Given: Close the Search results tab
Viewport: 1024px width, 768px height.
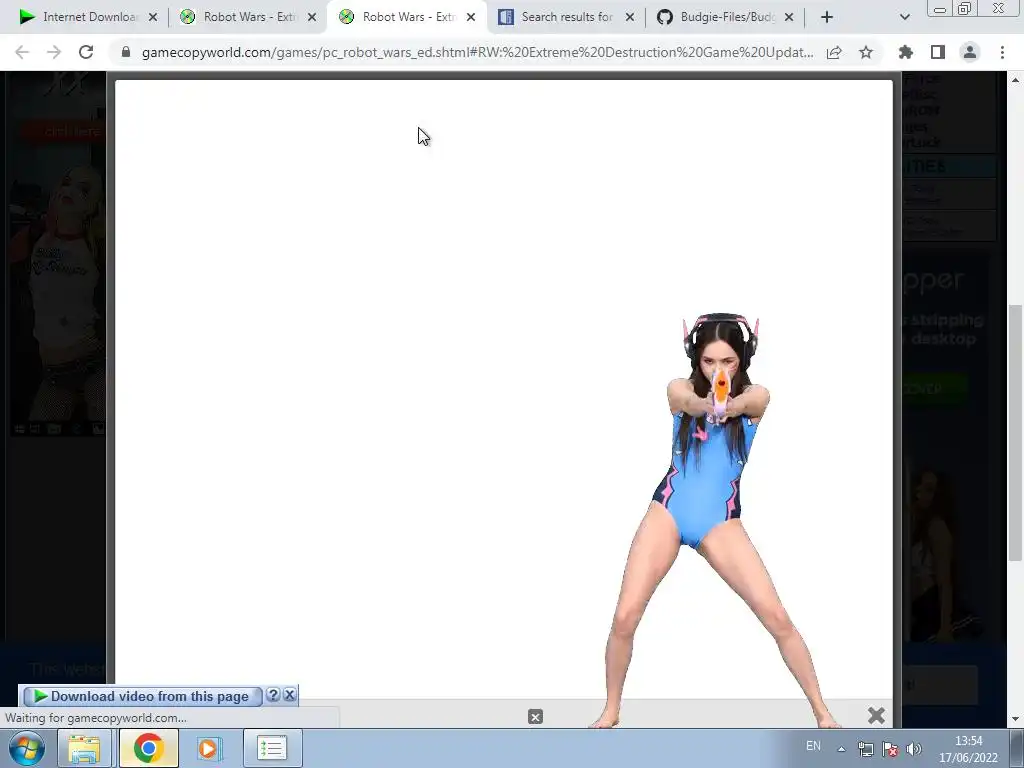Looking at the screenshot, I should (x=630, y=17).
